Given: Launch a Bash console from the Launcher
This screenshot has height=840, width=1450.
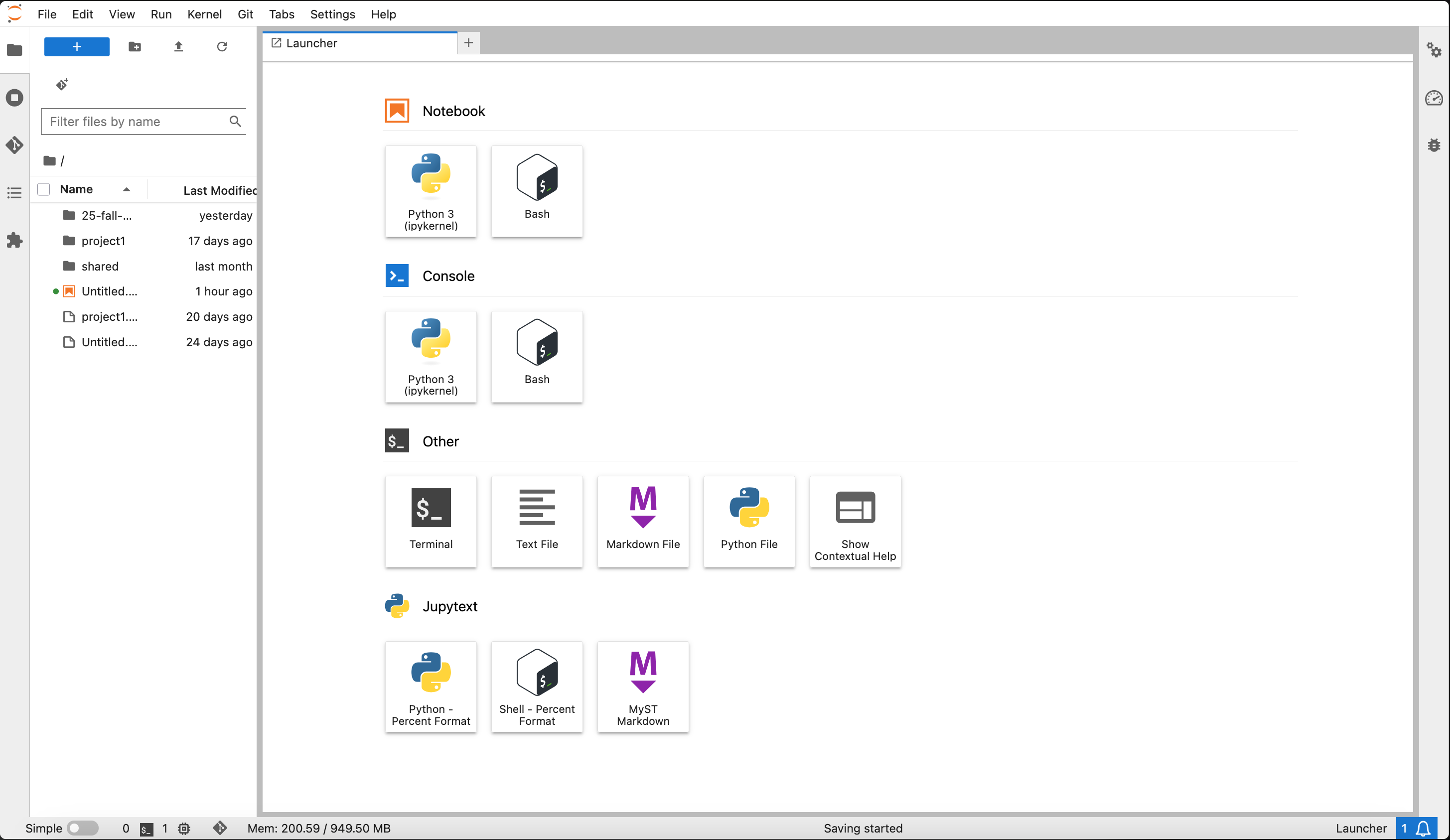Looking at the screenshot, I should tap(536, 357).
